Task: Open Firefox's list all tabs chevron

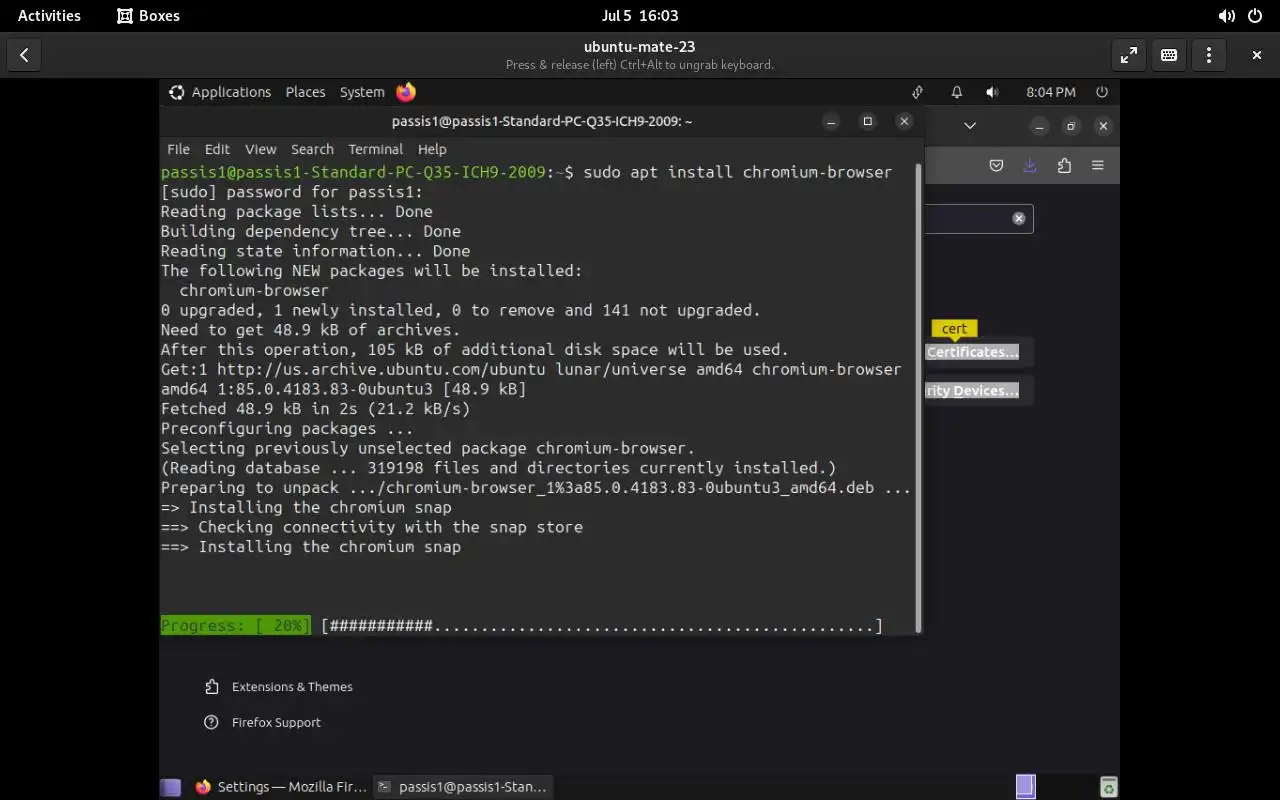Action: coord(969,126)
